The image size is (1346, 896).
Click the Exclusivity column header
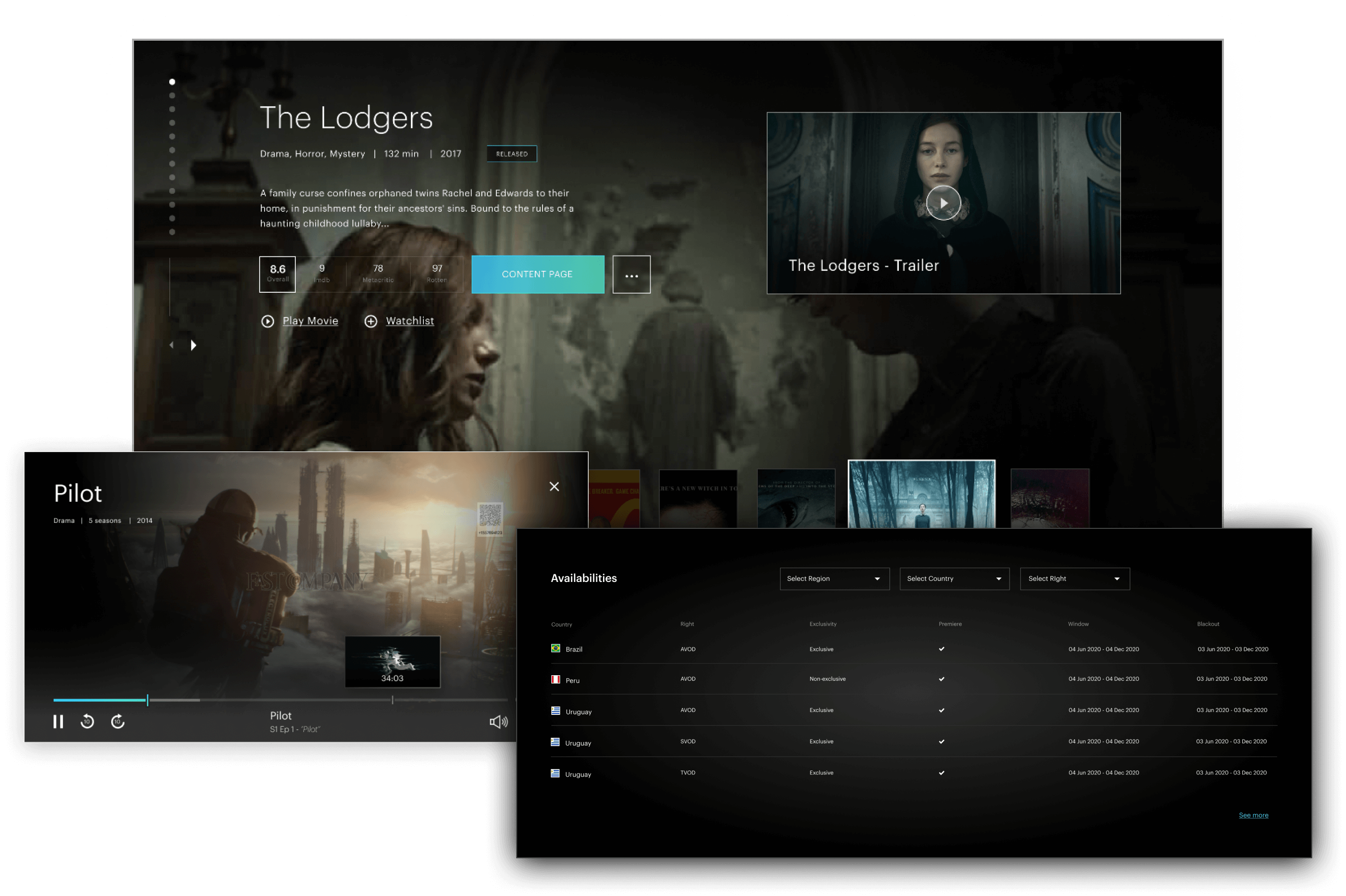tap(822, 624)
